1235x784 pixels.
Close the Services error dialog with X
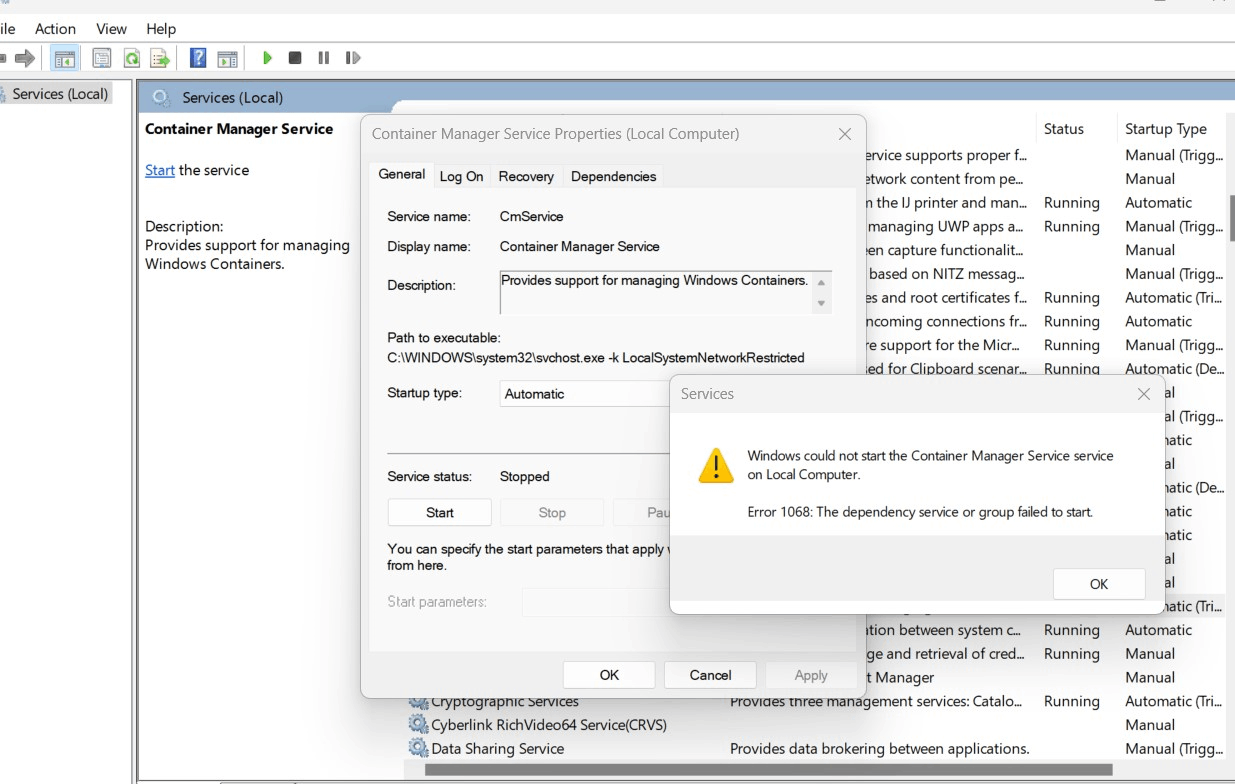pyautogui.click(x=1144, y=394)
